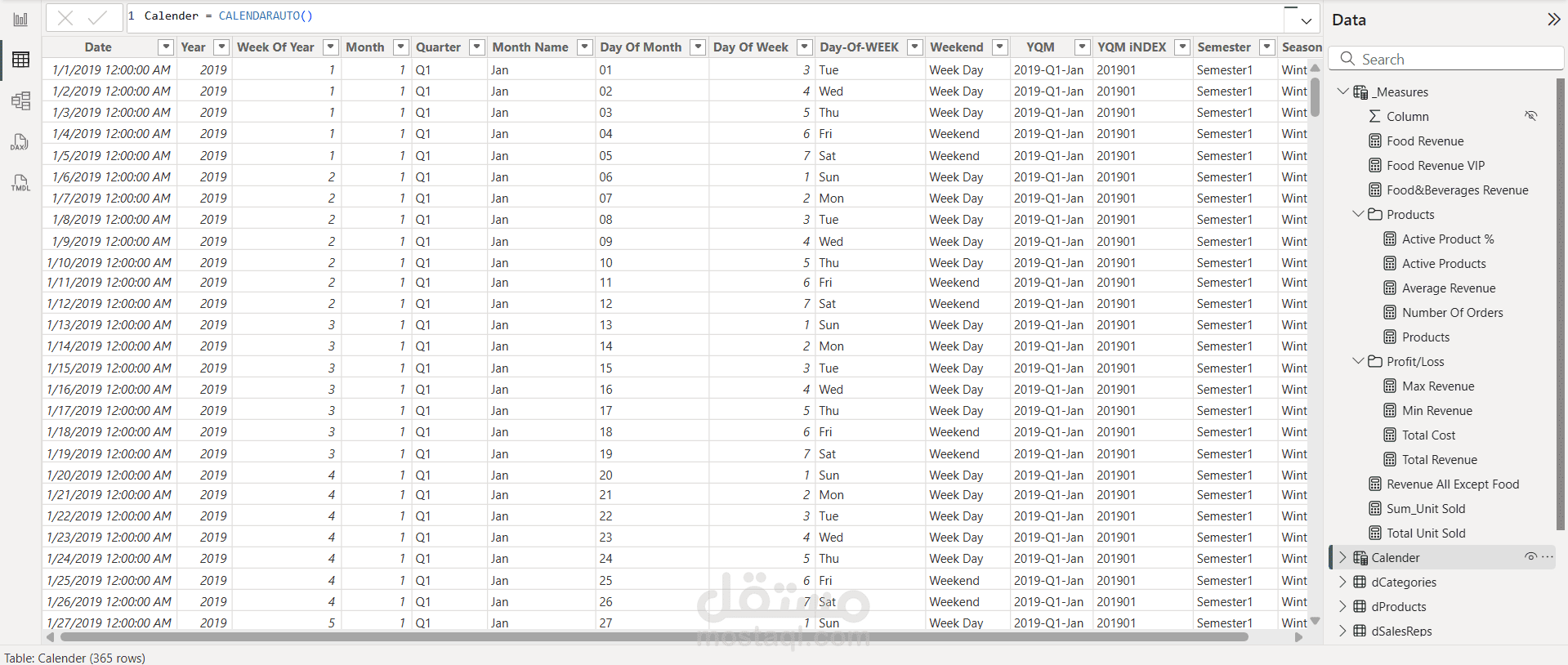Click the measure icon beside Food Revenue VIP
This screenshot has height=665, width=1568.
1375,166
